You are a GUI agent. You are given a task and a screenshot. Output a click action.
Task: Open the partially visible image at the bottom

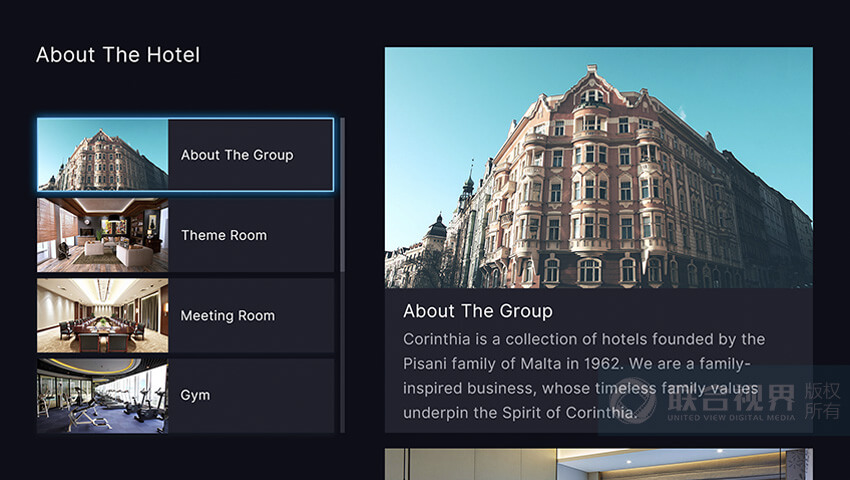point(598,464)
